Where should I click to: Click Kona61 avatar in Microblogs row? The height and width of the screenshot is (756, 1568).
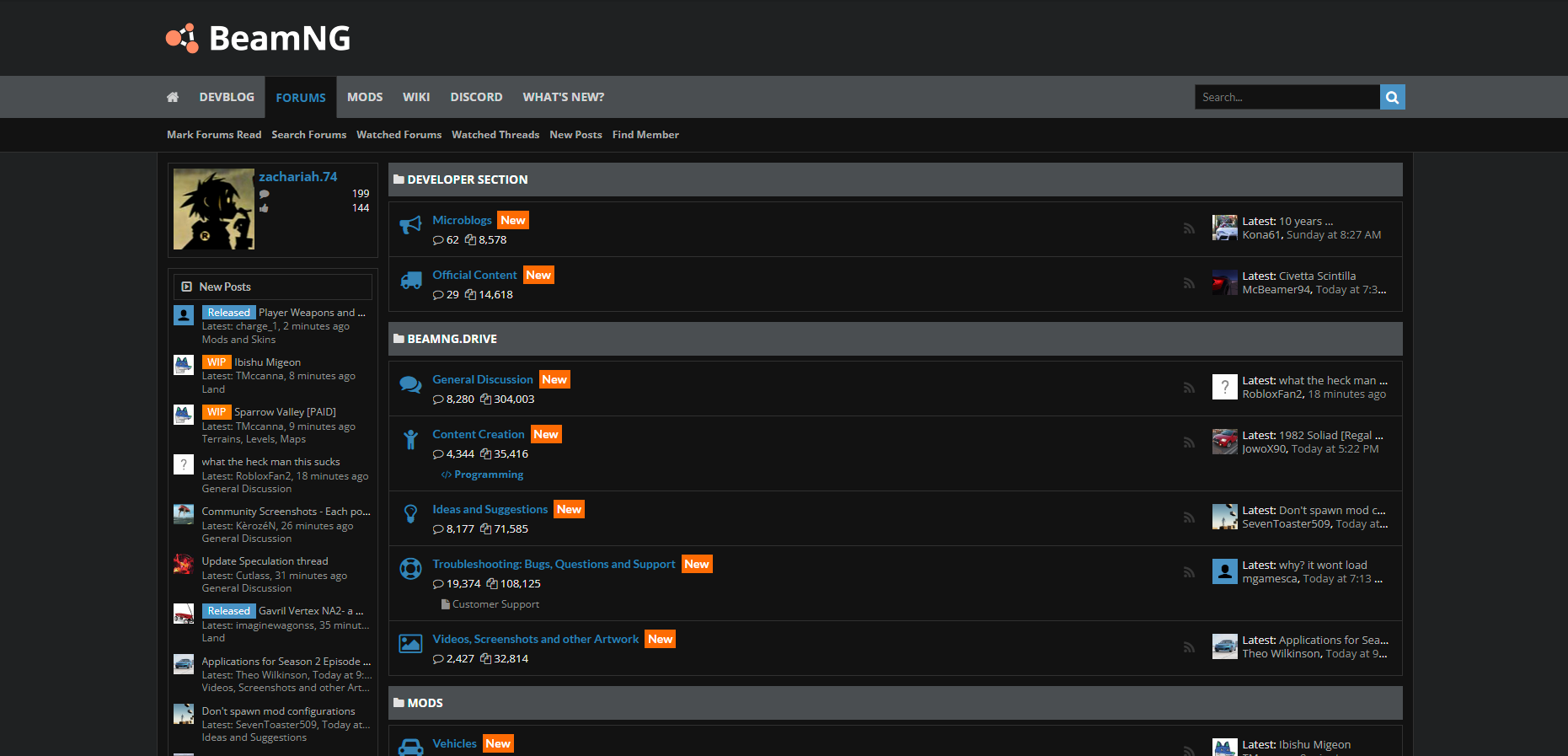point(1225,228)
